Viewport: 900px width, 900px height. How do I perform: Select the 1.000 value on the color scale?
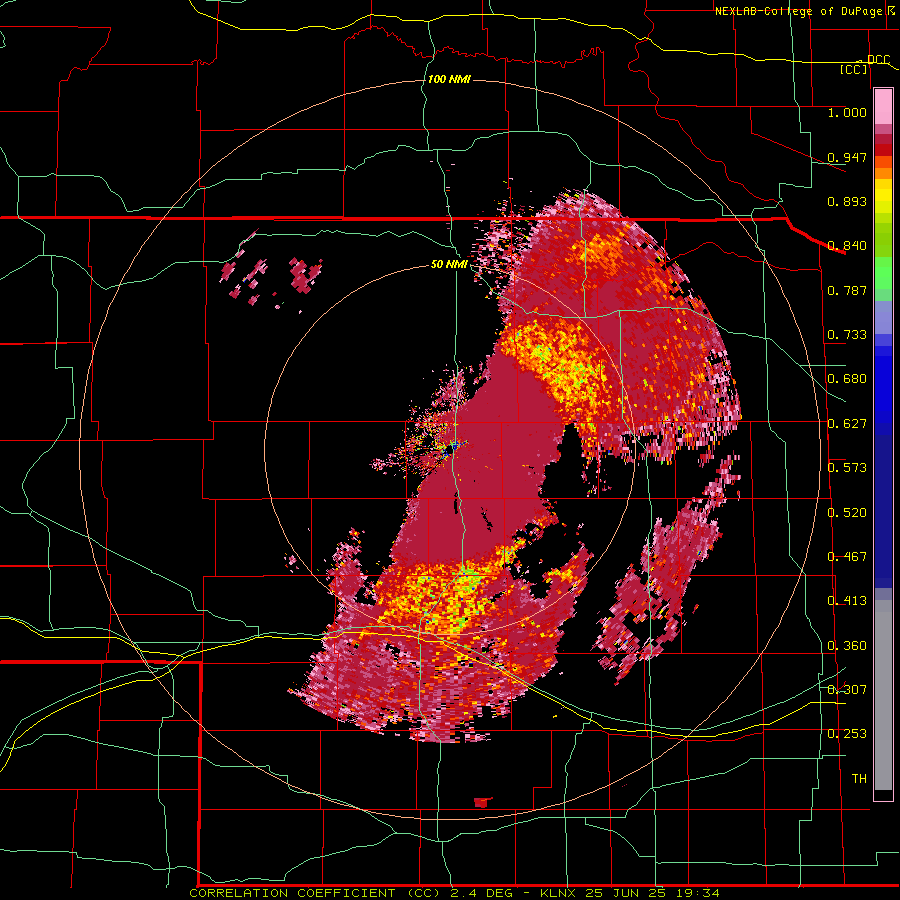(x=847, y=112)
